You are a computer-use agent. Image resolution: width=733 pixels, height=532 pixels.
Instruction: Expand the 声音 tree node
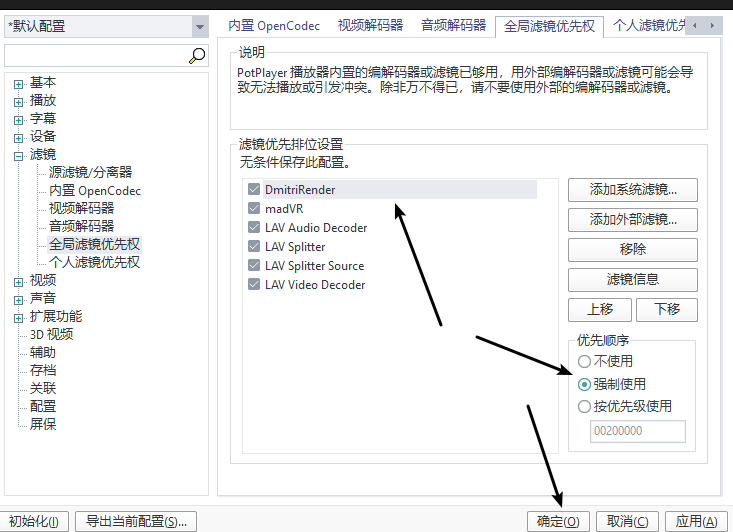(x=18, y=300)
